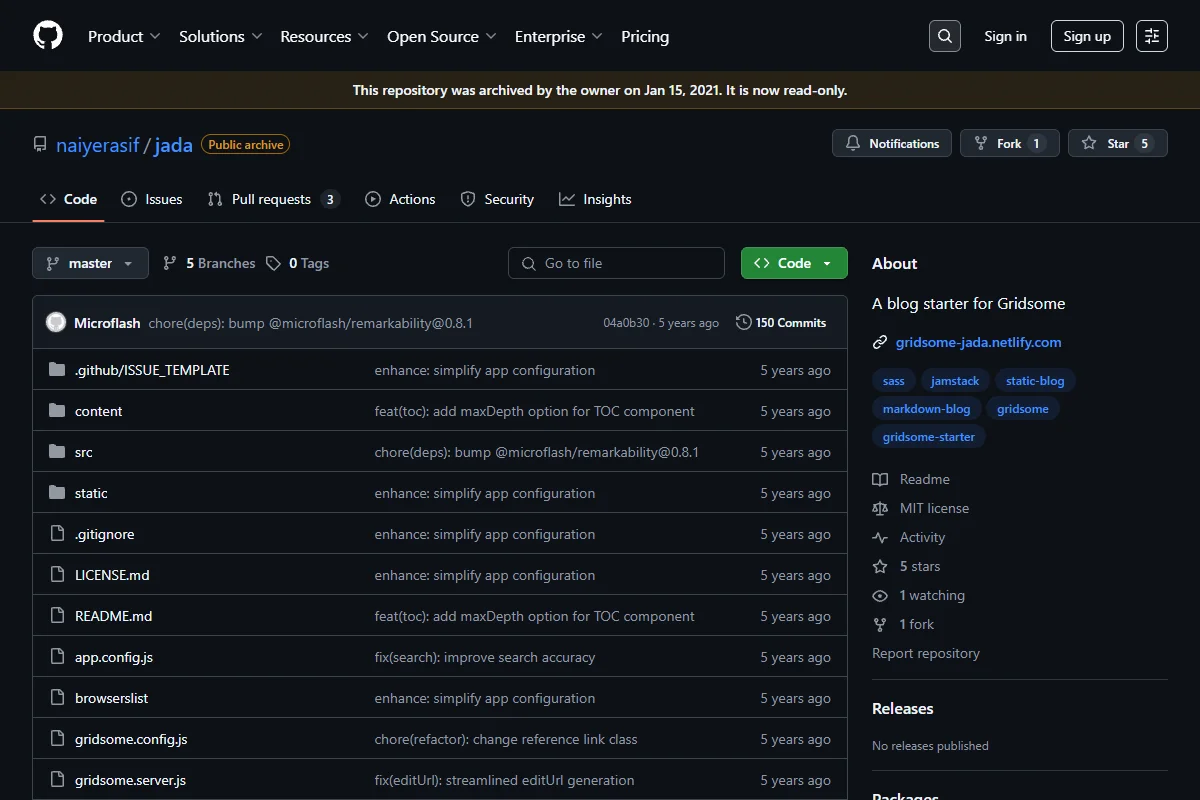Click the Sign up button
1200x800 pixels.
pyautogui.click(x=1087, y=36)
